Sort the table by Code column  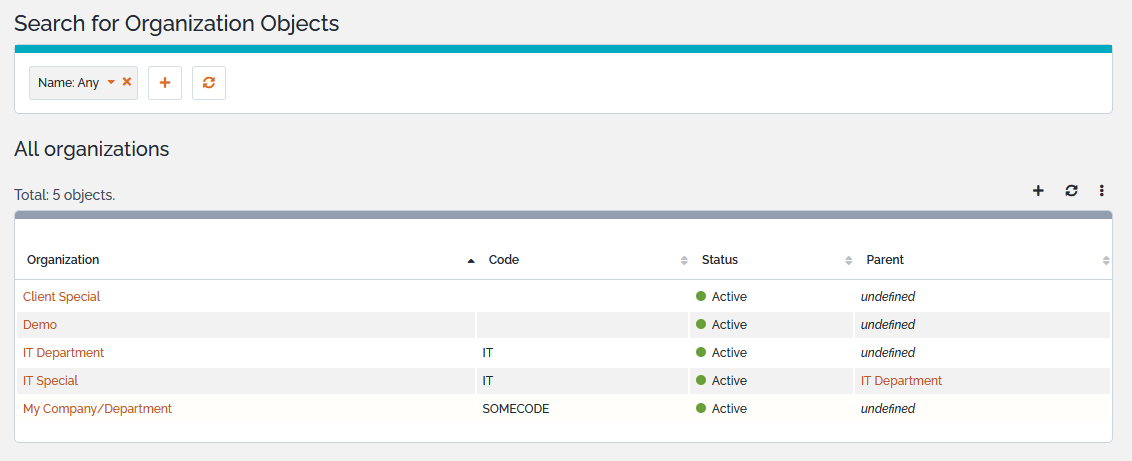click(x=504, y=260)
